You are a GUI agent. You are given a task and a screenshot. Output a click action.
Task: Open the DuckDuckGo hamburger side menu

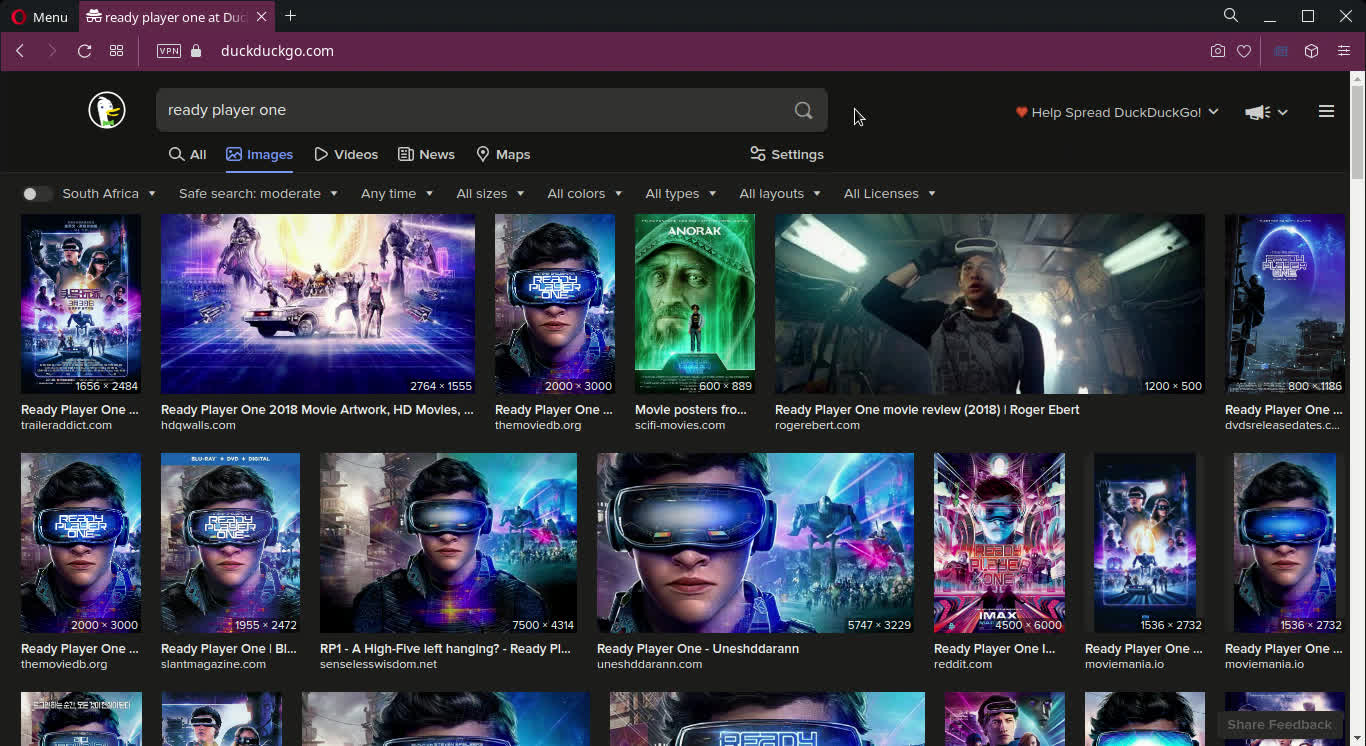pyautogui.click(x=1327, y=112)
